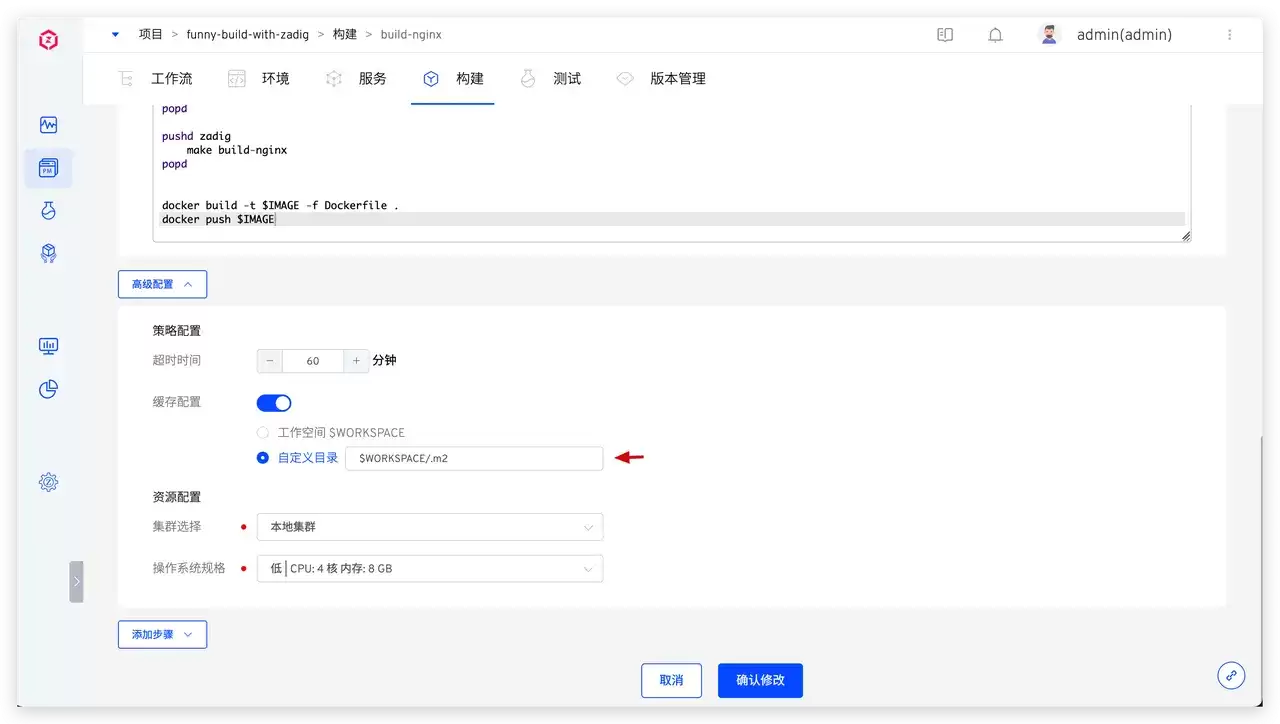Go to 构建 breadcrumb link

(345, 34)
